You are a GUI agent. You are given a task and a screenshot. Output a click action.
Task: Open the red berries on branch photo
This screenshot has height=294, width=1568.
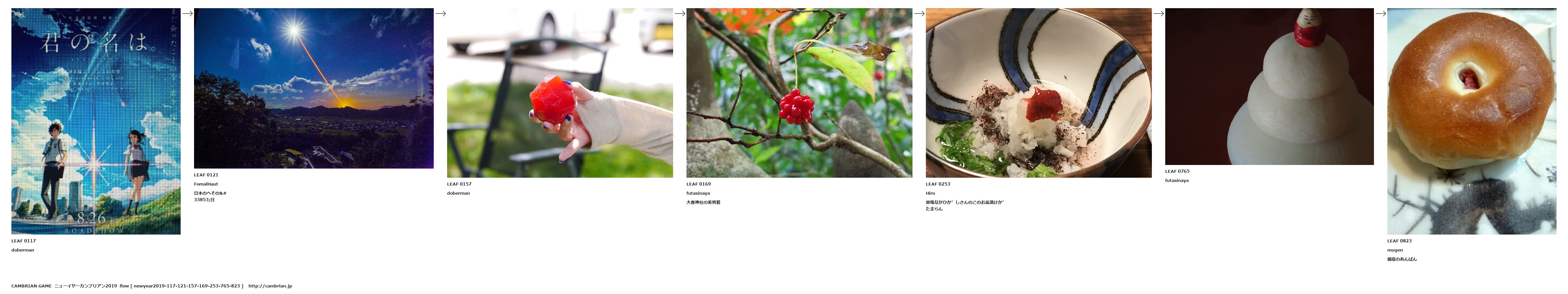[799, 93]
